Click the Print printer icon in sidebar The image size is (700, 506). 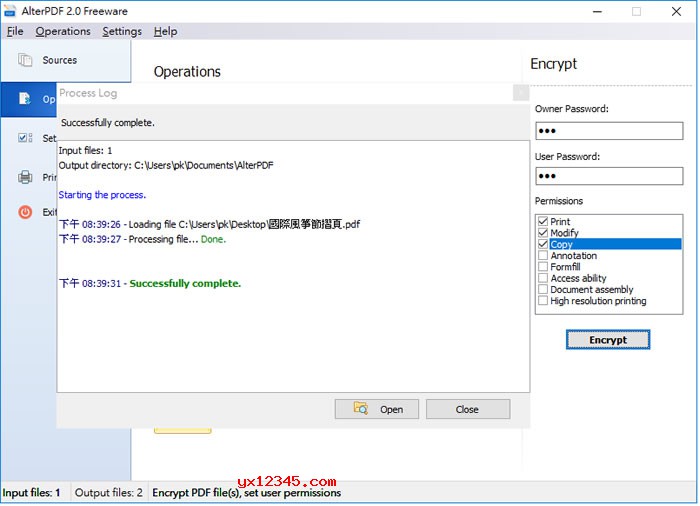pyautogui.click(x=25, y=177)
